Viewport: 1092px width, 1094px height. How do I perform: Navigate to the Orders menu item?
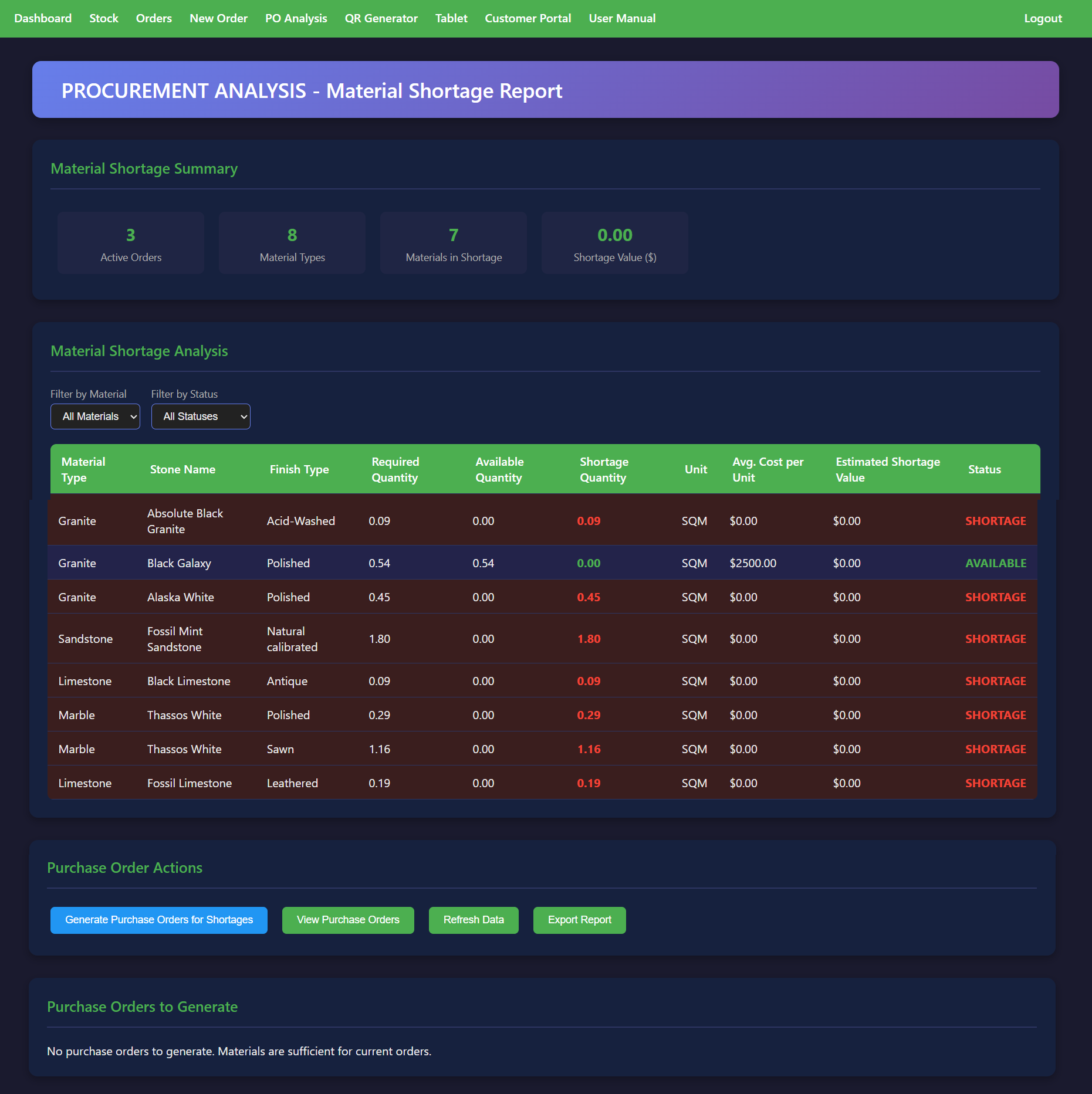(x=154, y=18)
